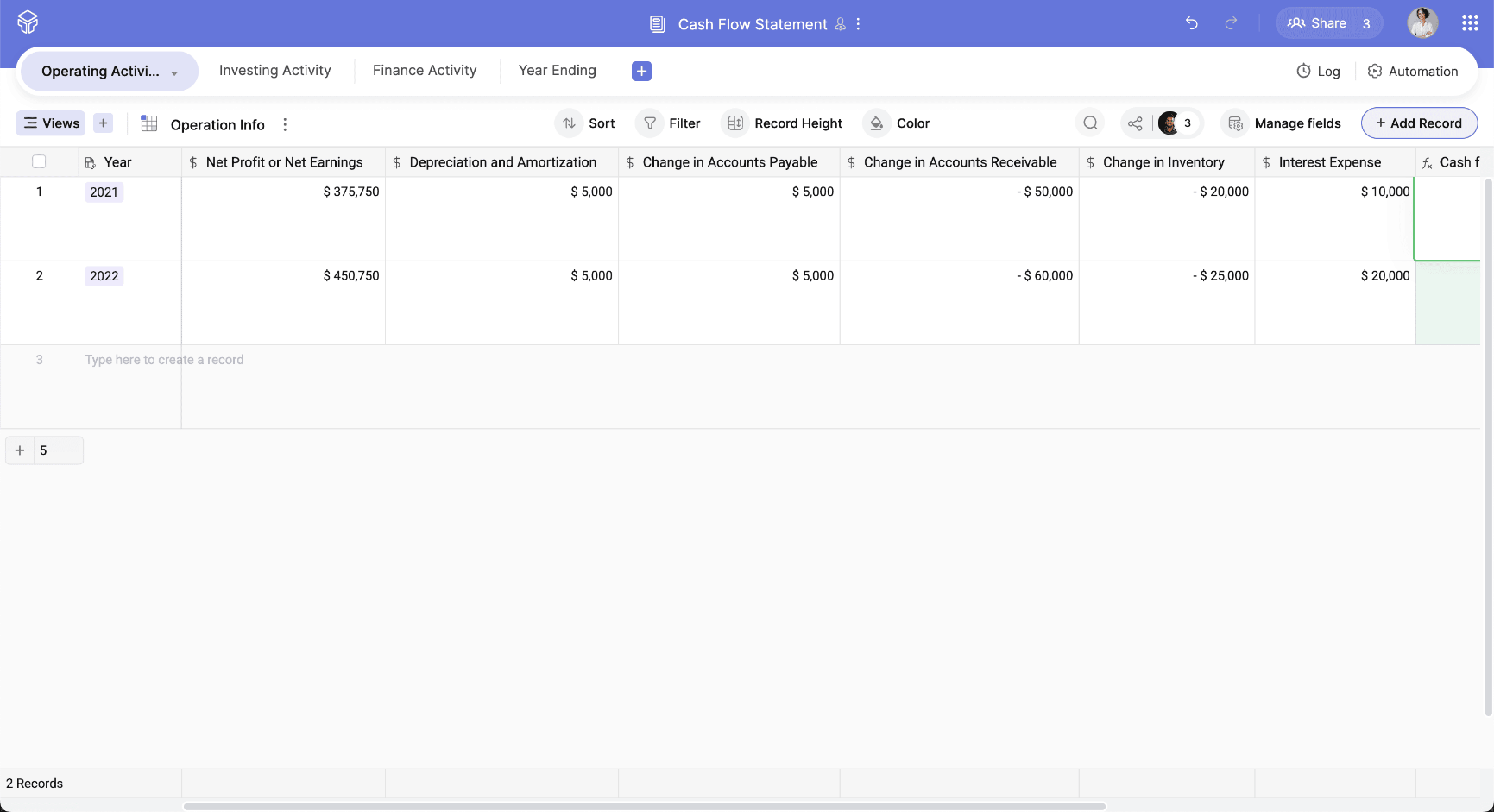The image size is (1494, 812).
Task: Switch to the Year Ending tab
Action: 557,71
